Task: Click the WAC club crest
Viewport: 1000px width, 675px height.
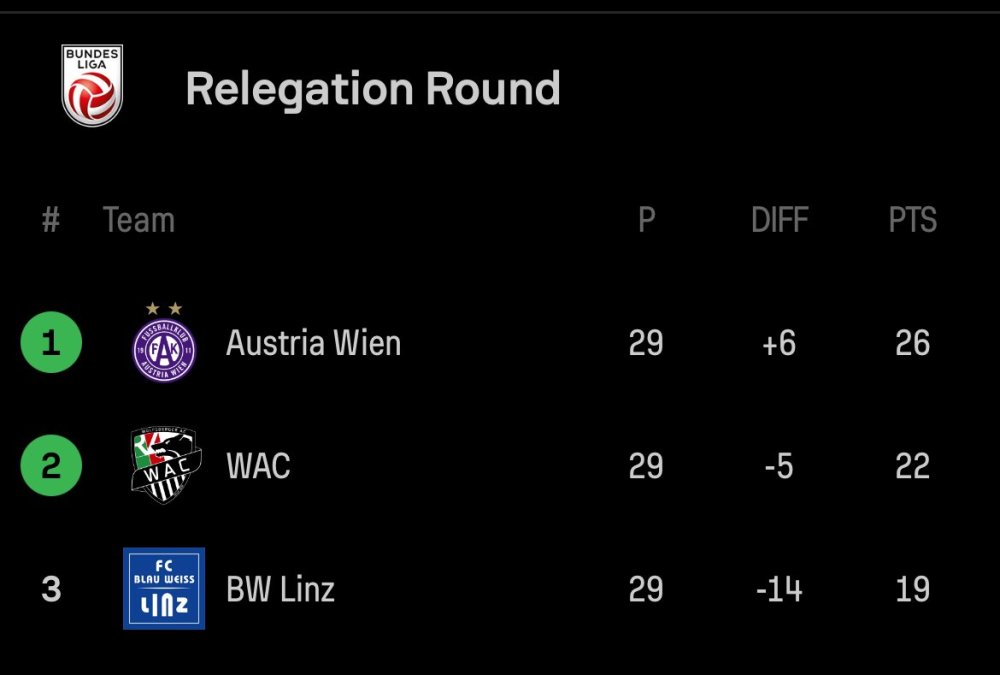Action: click(165, 465)
